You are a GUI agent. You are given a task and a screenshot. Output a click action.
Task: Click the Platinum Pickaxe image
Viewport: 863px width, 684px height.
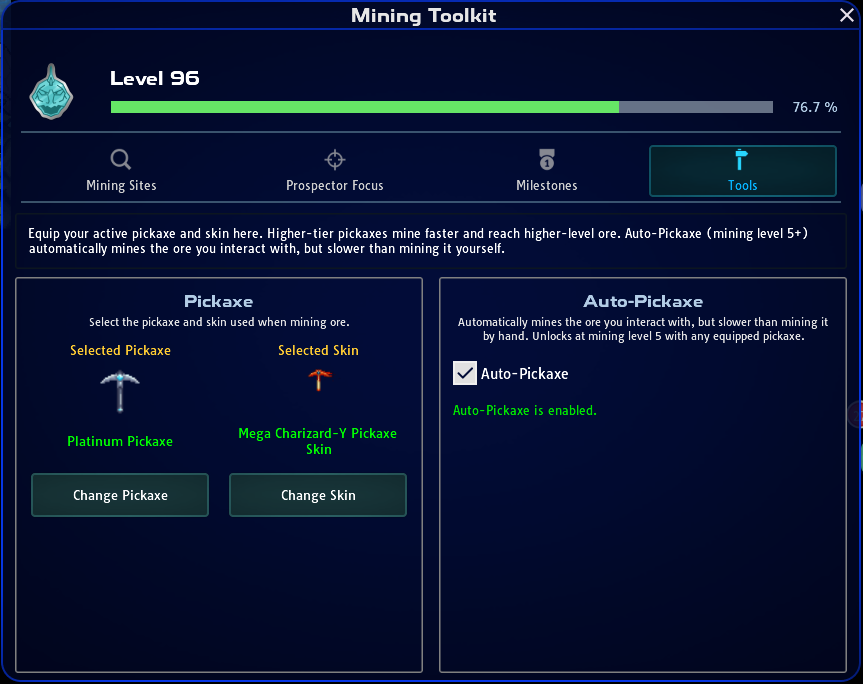point(120,392)
